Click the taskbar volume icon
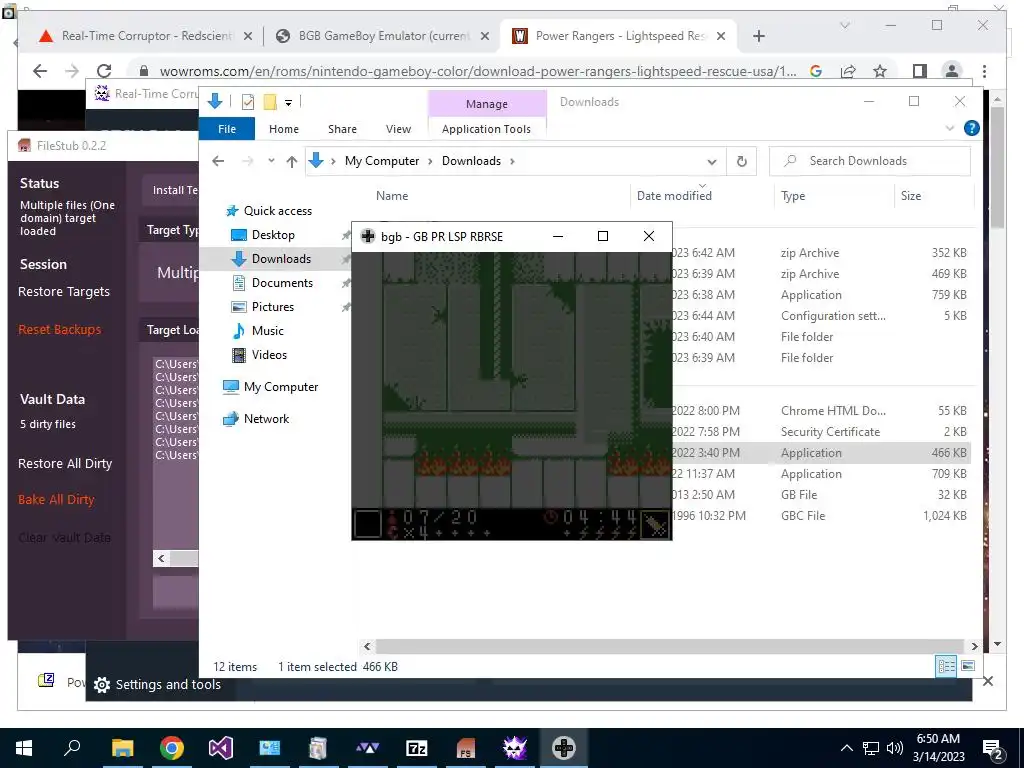 coord(895,748)
